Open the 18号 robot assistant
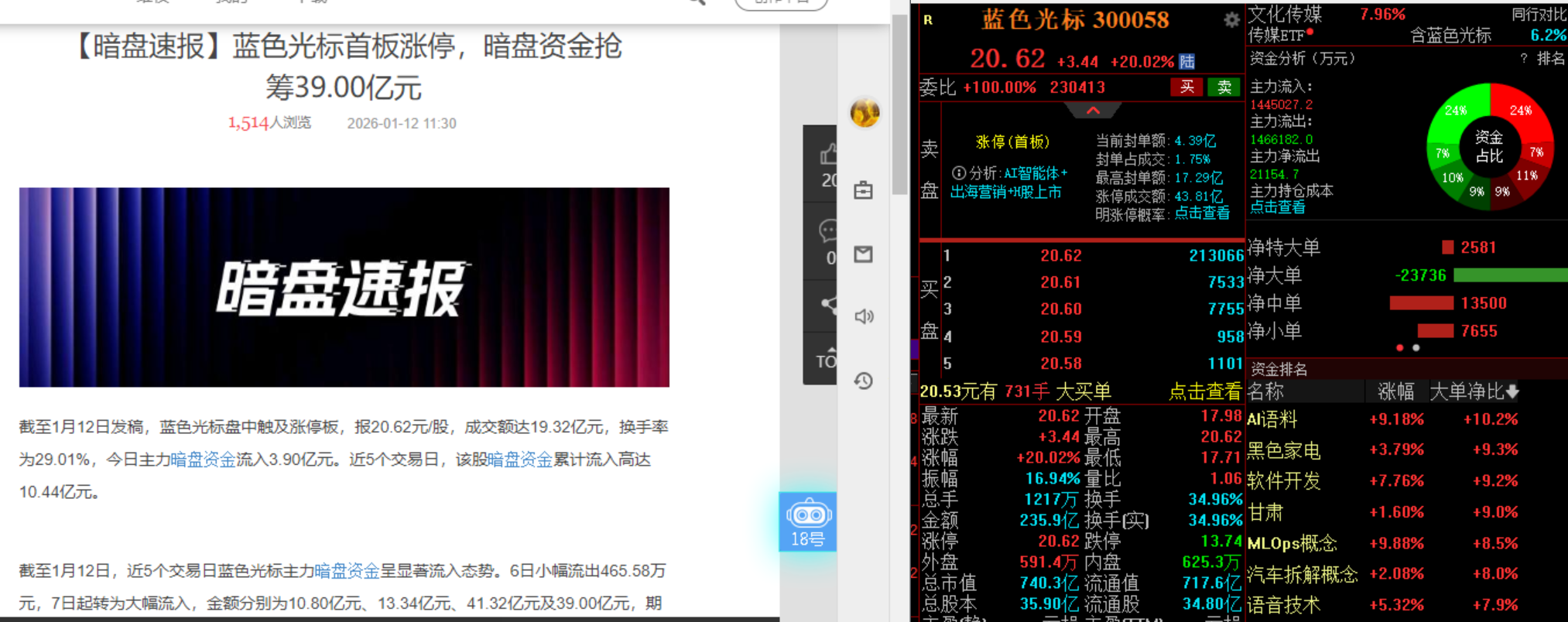 pos(807,522)
